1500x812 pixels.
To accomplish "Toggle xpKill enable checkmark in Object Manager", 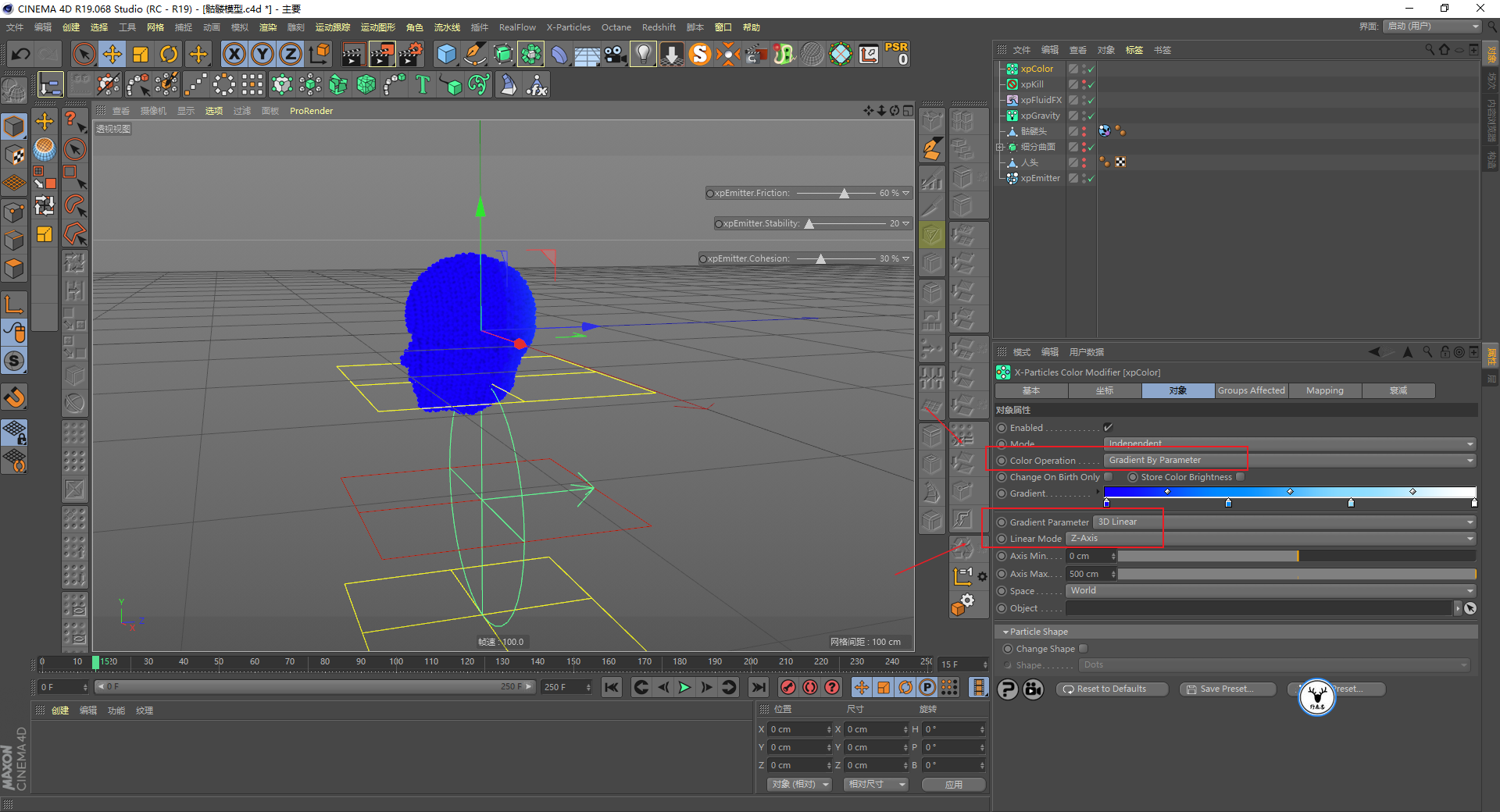I will click(1091, 84).
